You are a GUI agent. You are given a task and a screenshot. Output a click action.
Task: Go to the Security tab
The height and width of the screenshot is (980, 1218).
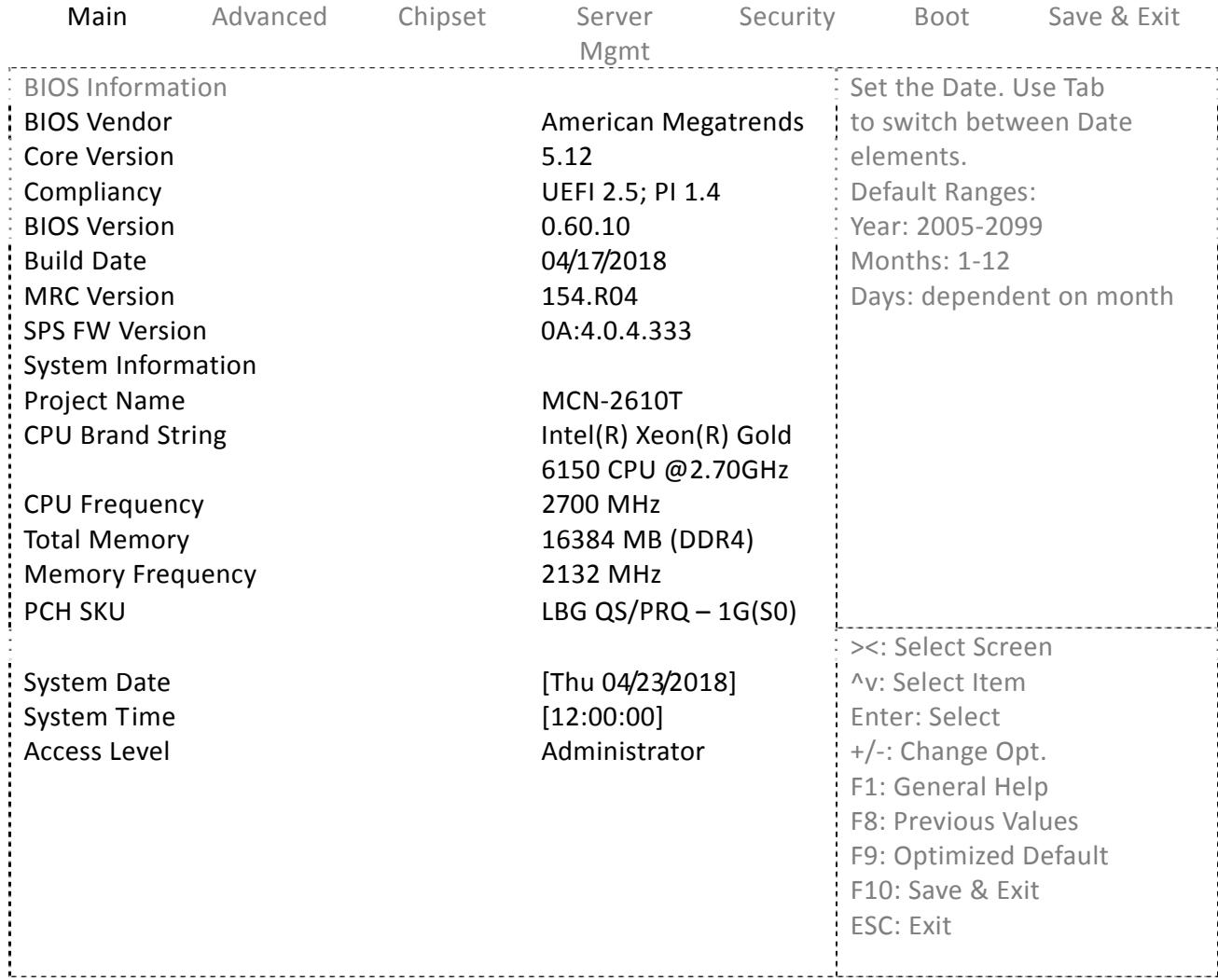point(787,17)
